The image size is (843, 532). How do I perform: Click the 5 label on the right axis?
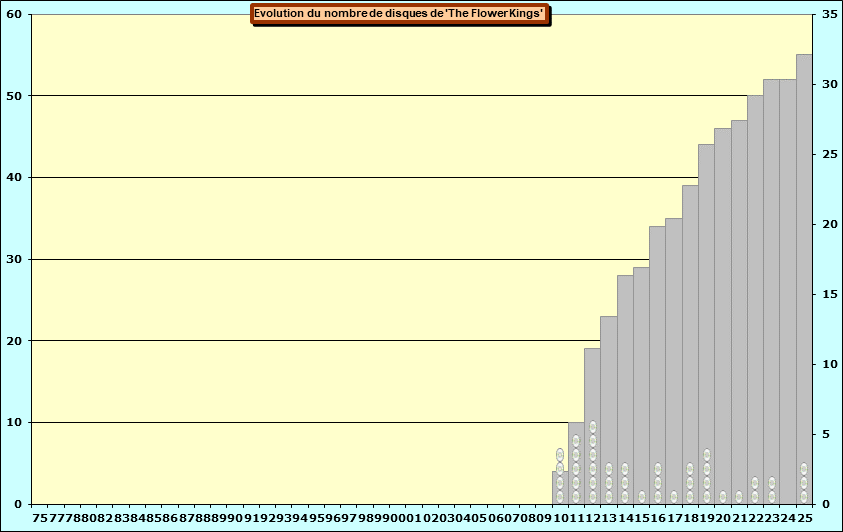point(826,434)
